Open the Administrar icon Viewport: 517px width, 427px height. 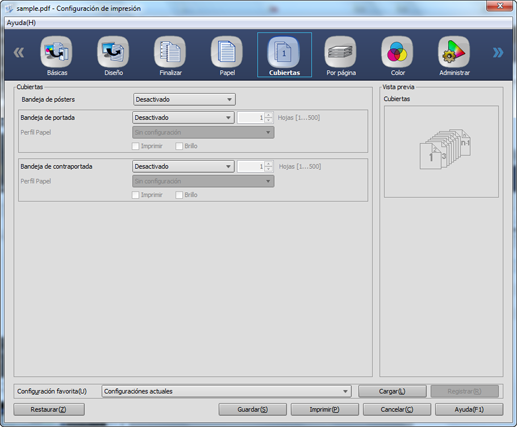coord(454,56)
